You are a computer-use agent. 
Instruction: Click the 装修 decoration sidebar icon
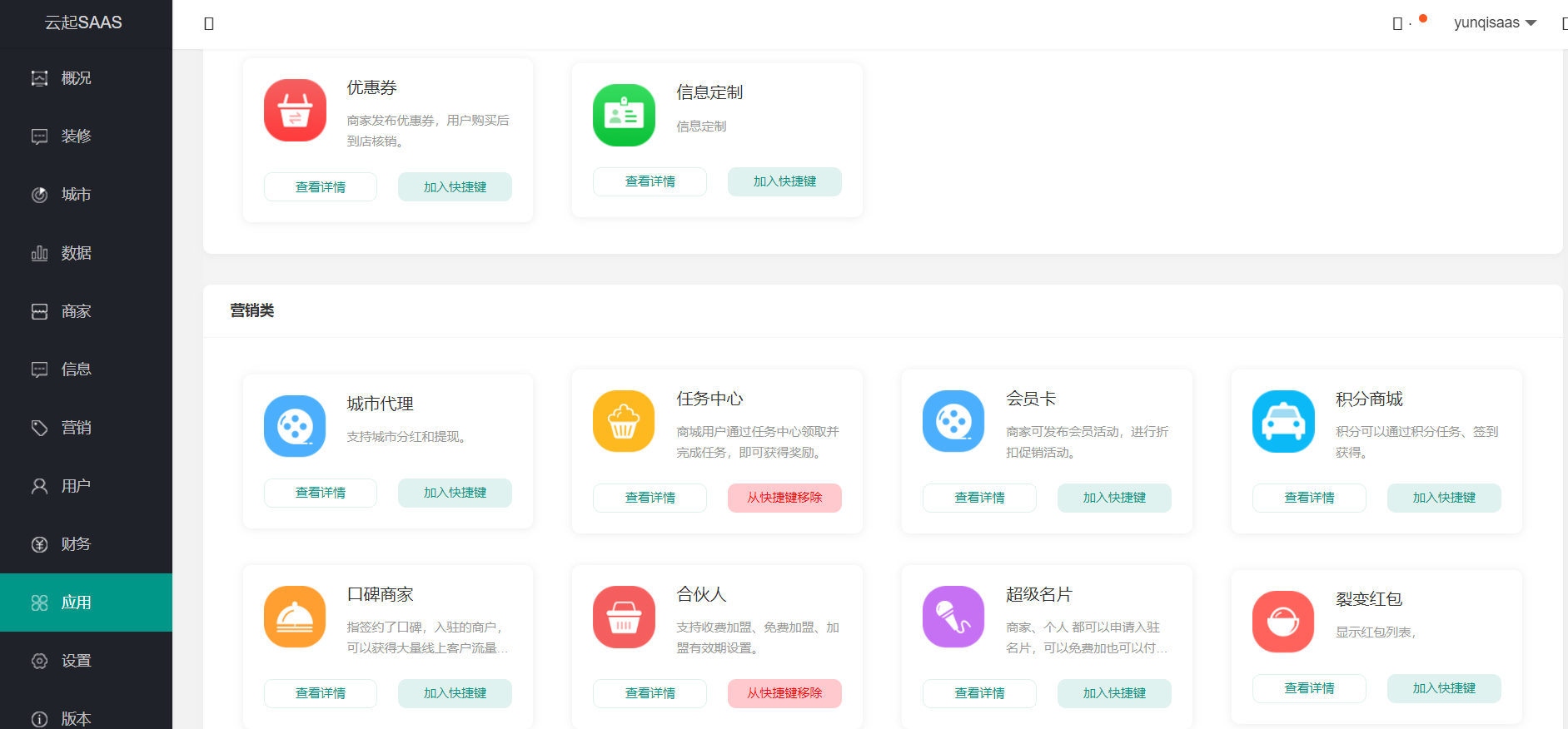[39, 136]
